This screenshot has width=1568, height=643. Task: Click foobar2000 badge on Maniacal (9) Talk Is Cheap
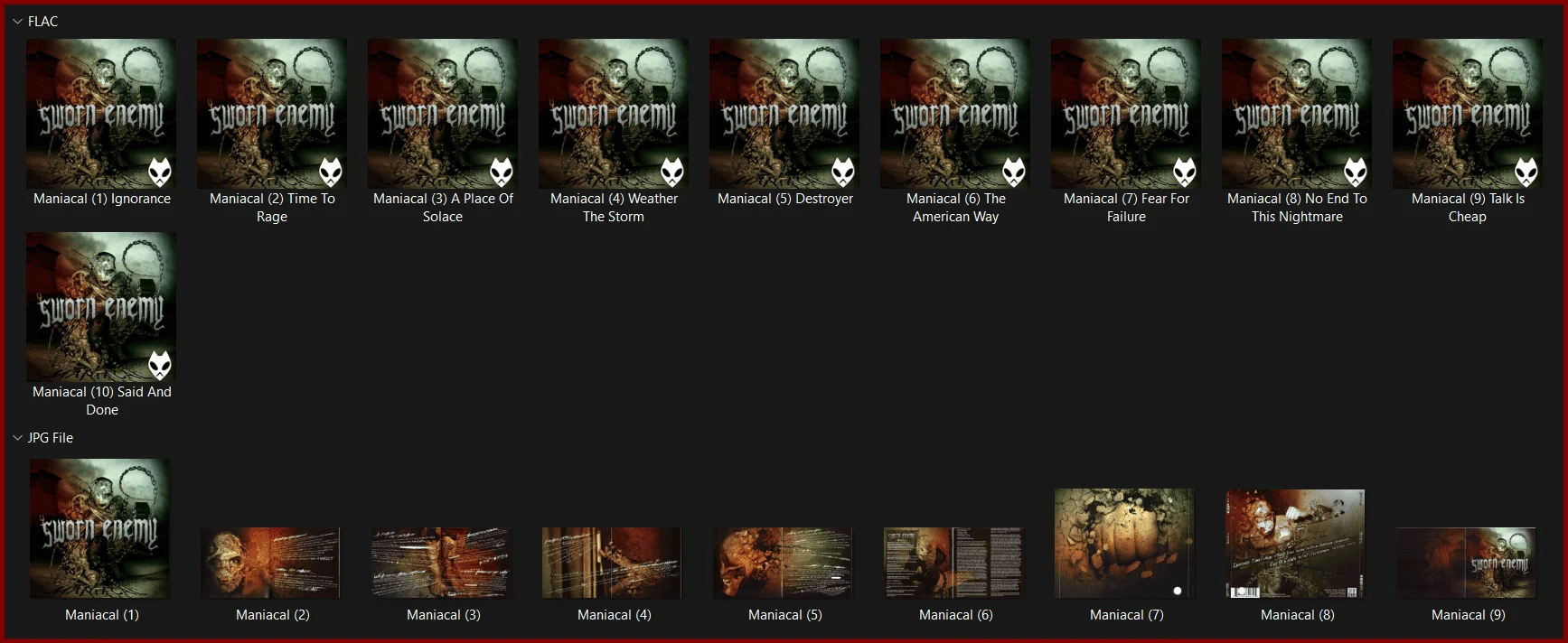(x=1526, y=172)
